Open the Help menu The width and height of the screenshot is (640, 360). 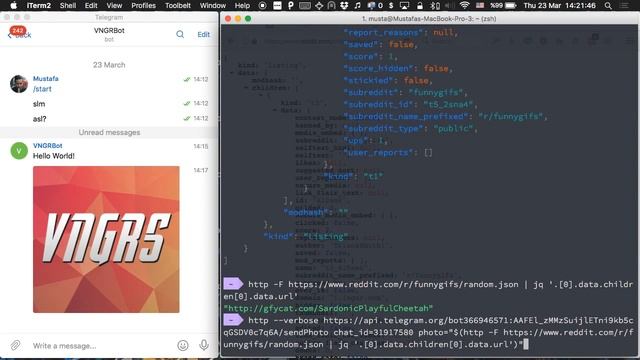(x=242, y=5)
